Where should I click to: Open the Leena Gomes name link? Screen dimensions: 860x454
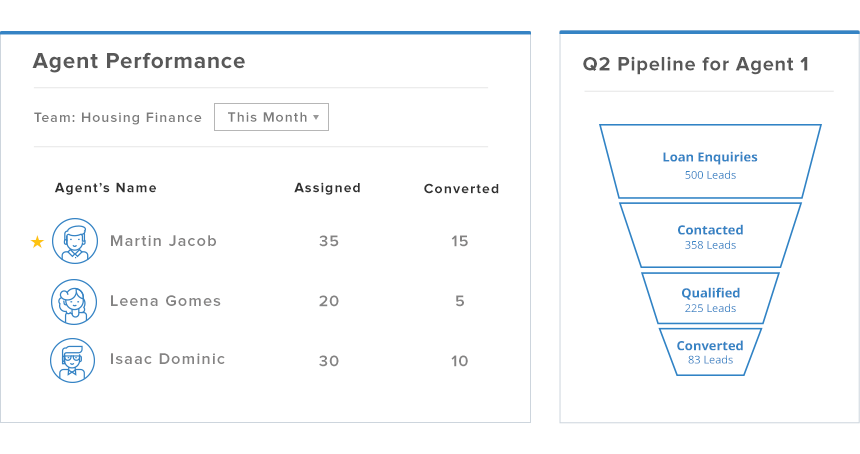(x=165, y=301)
